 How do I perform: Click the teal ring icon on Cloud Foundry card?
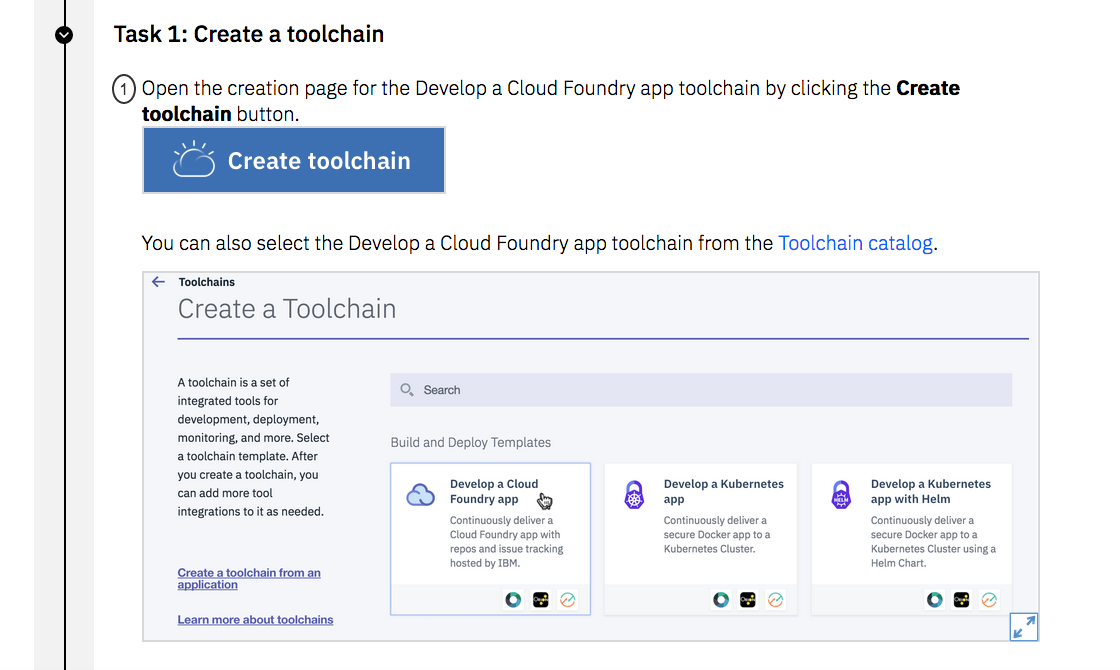click(513, 600)
